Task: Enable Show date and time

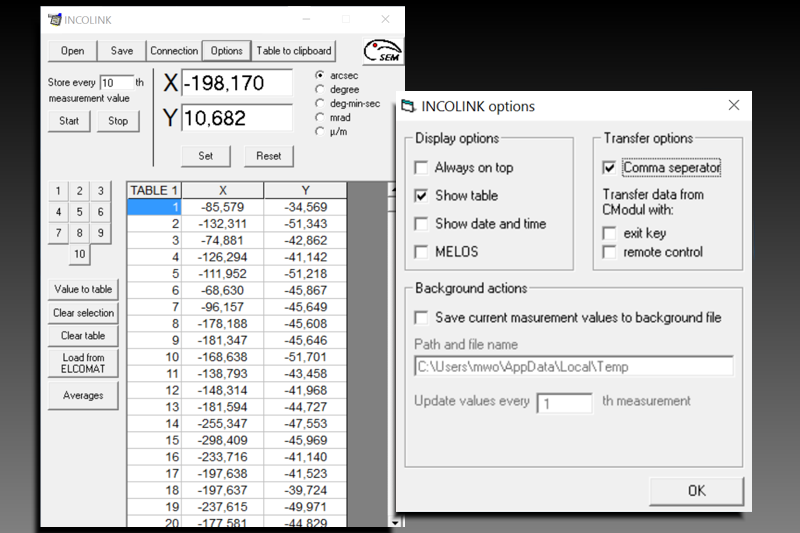Action: pyautogui.click(x=421, y=224)
